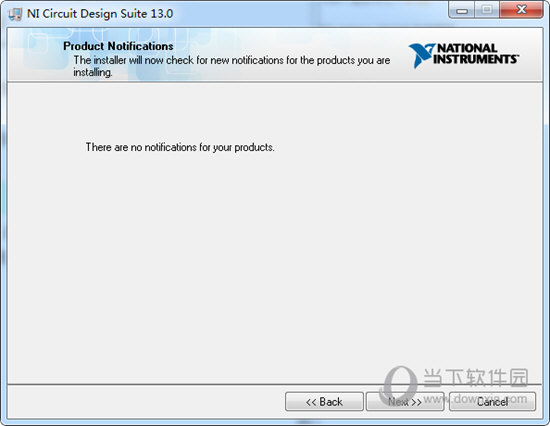
Task: Click the installer icon in title bar
Action: click(15, 14)
